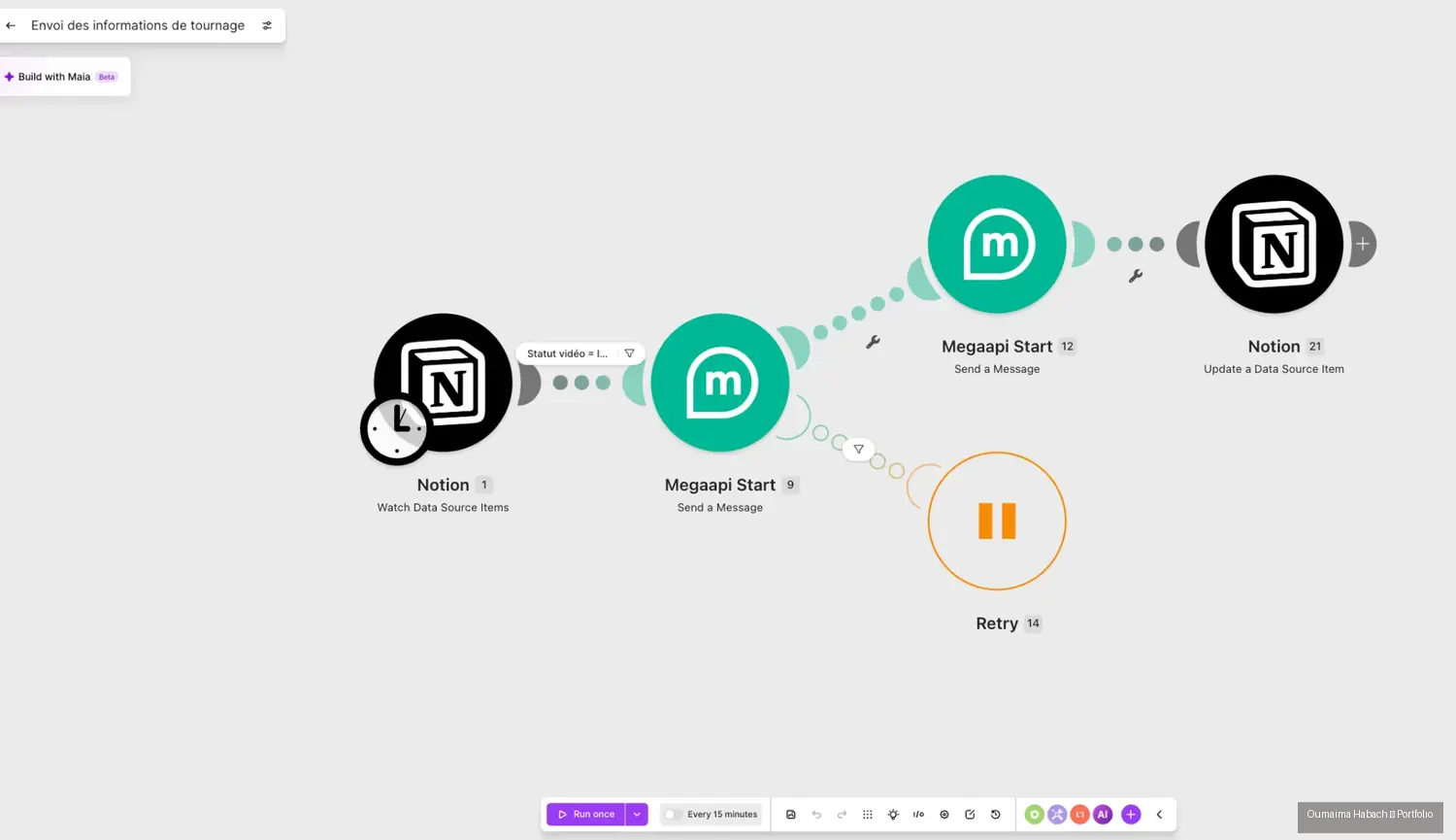Add a module after Notion 21 with plus

(1363, 244)
